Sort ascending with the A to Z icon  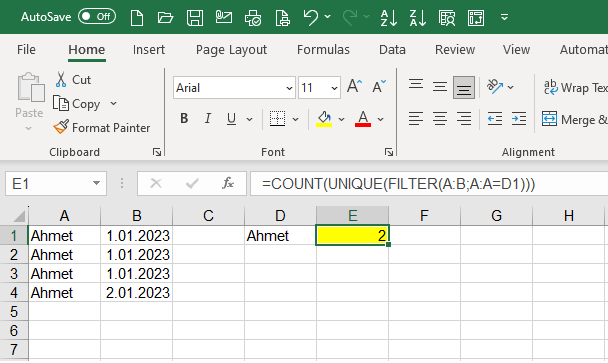coord(389,18)
